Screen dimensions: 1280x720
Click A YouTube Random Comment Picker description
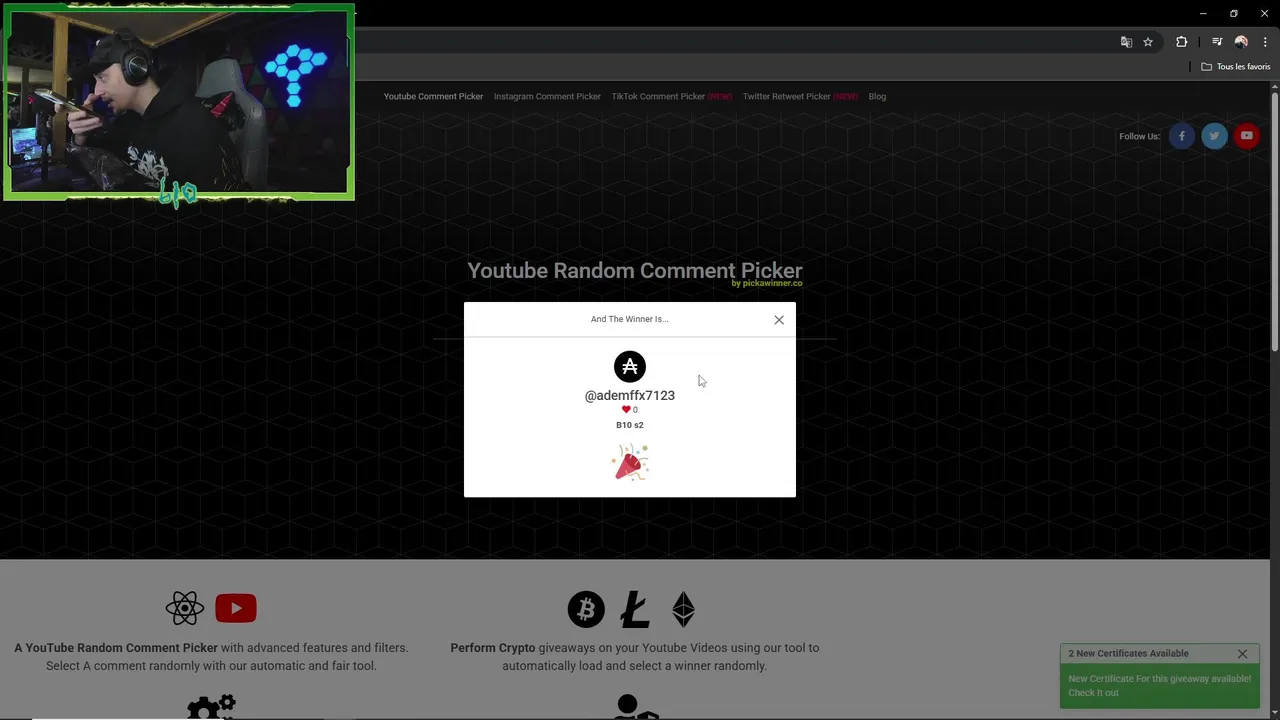tap(211, 657)
